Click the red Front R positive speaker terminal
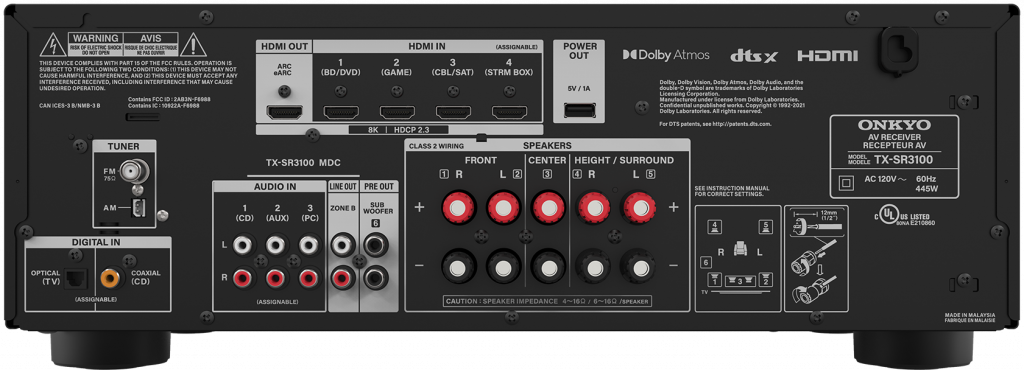This screenshot has height=370, width=1024. (458, 208)
